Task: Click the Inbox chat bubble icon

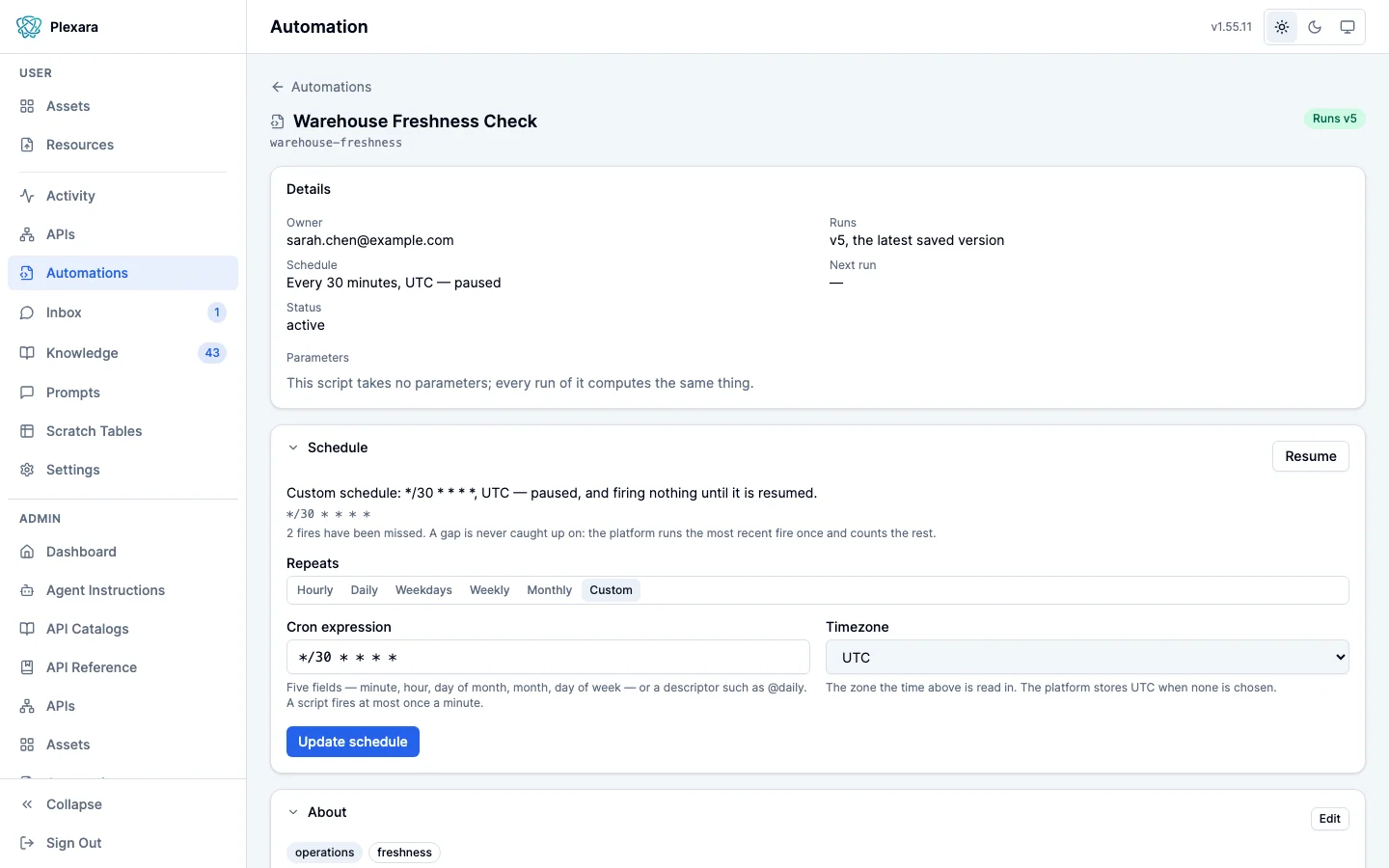Action: pos(27,312)
